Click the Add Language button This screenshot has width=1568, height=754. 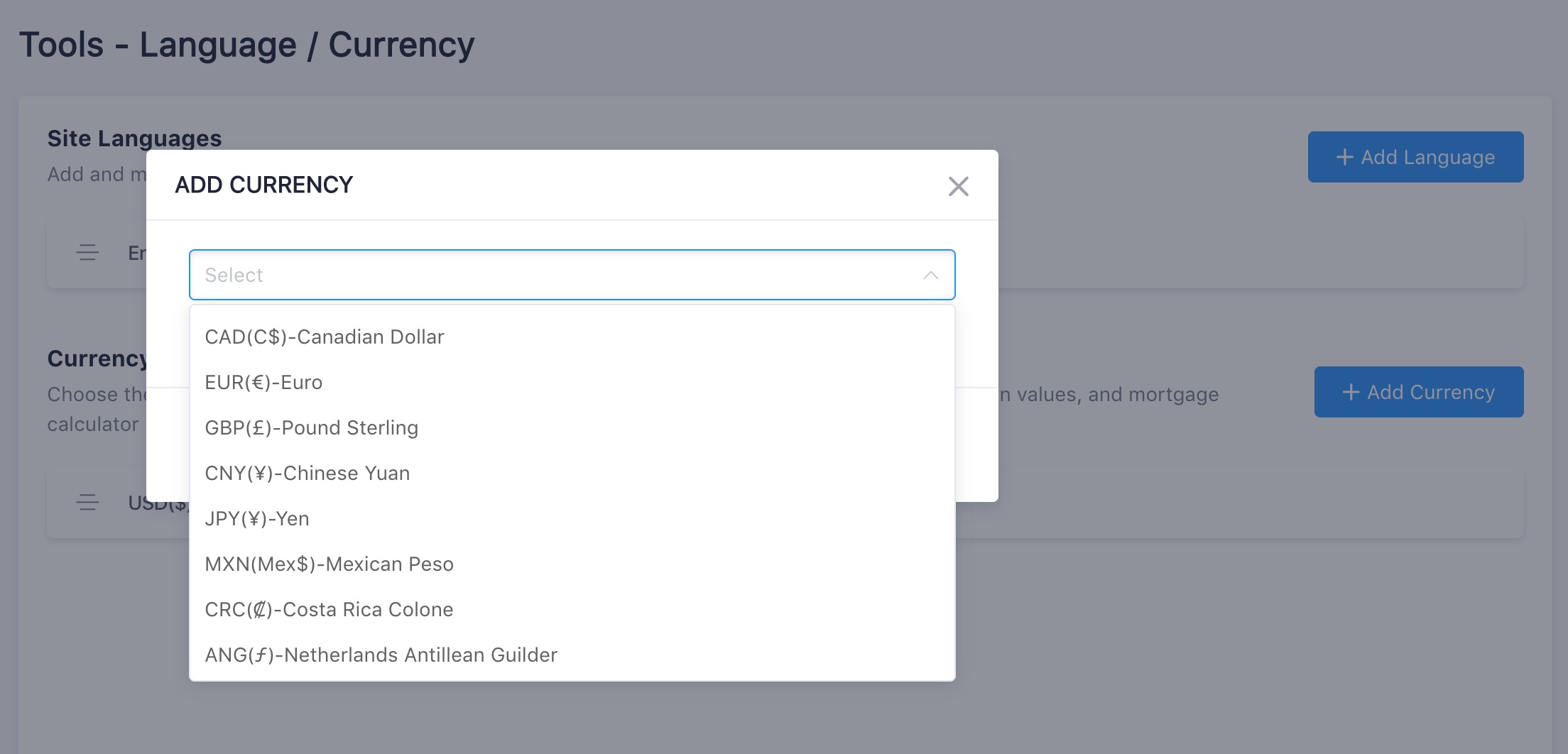1415,157
